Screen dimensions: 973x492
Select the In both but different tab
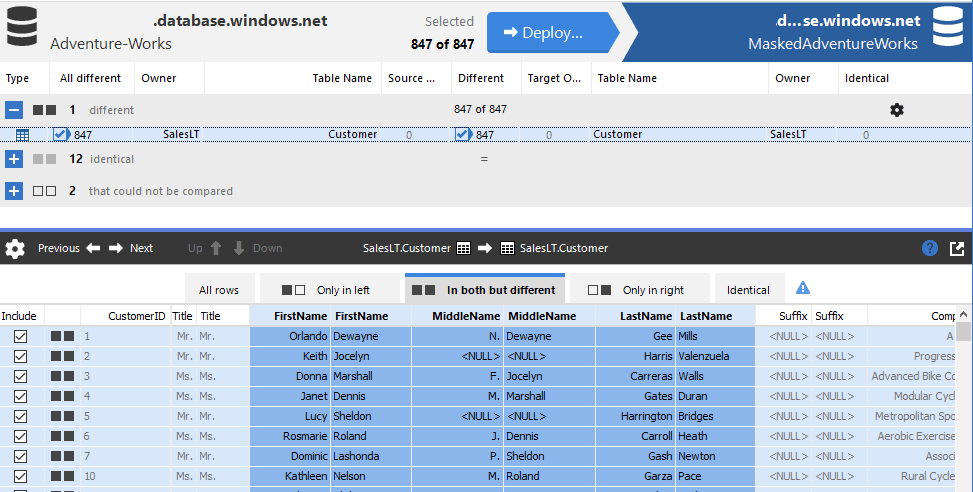tap(485, 288)
